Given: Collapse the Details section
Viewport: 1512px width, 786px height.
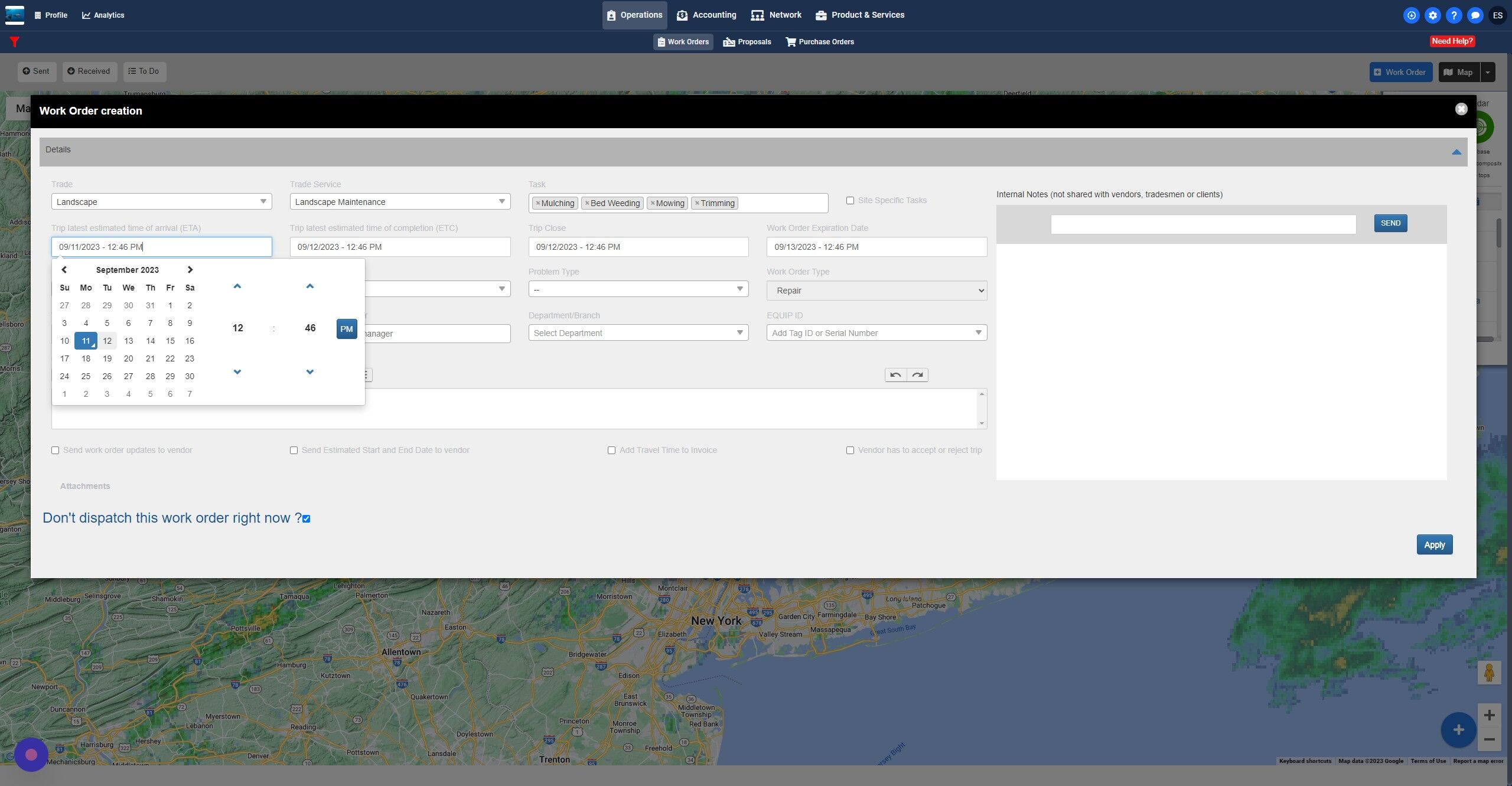Looking at the screenshot, I should pos(1456,152).
